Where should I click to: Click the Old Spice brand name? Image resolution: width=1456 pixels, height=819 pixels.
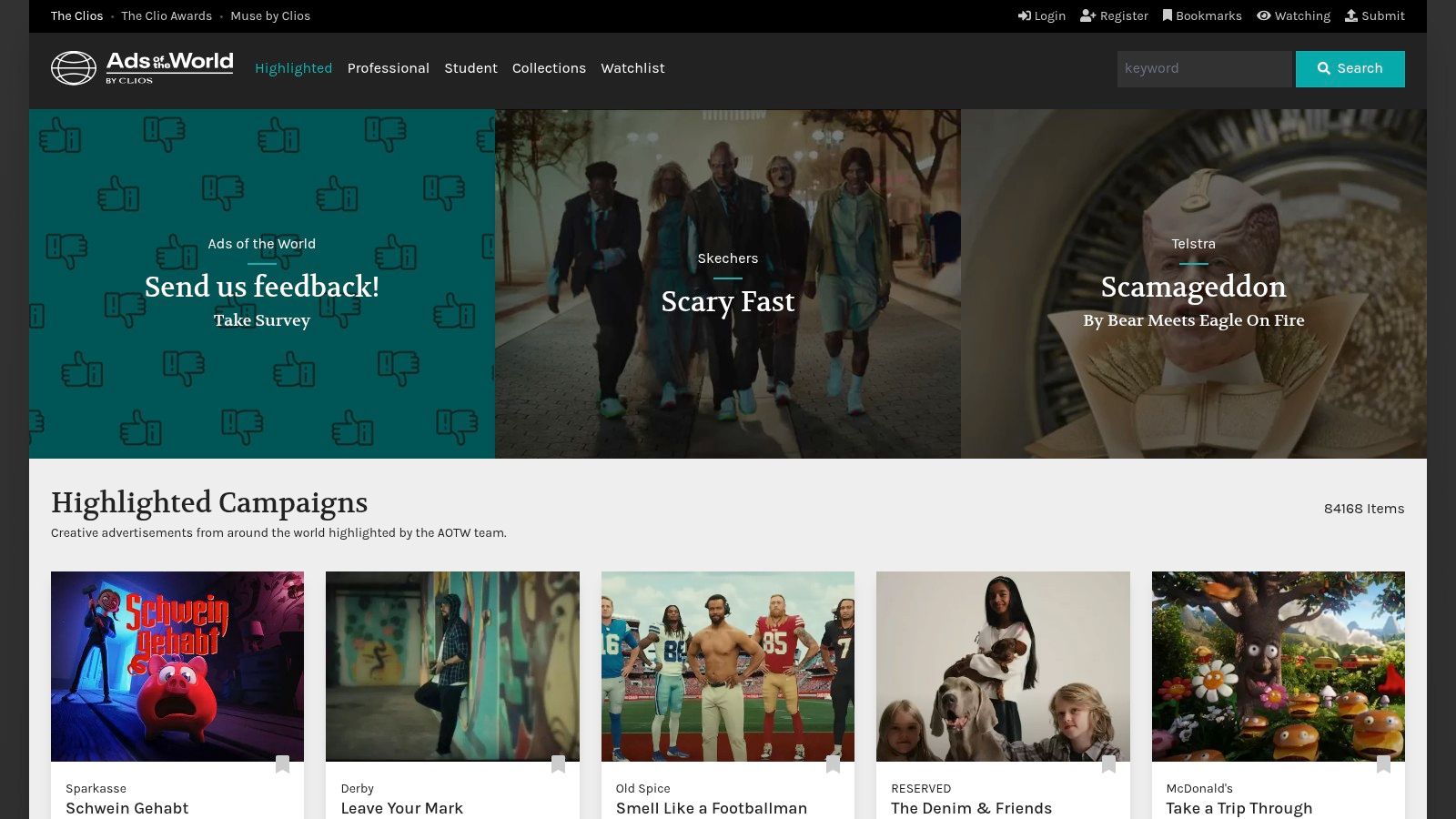(643, 788)
